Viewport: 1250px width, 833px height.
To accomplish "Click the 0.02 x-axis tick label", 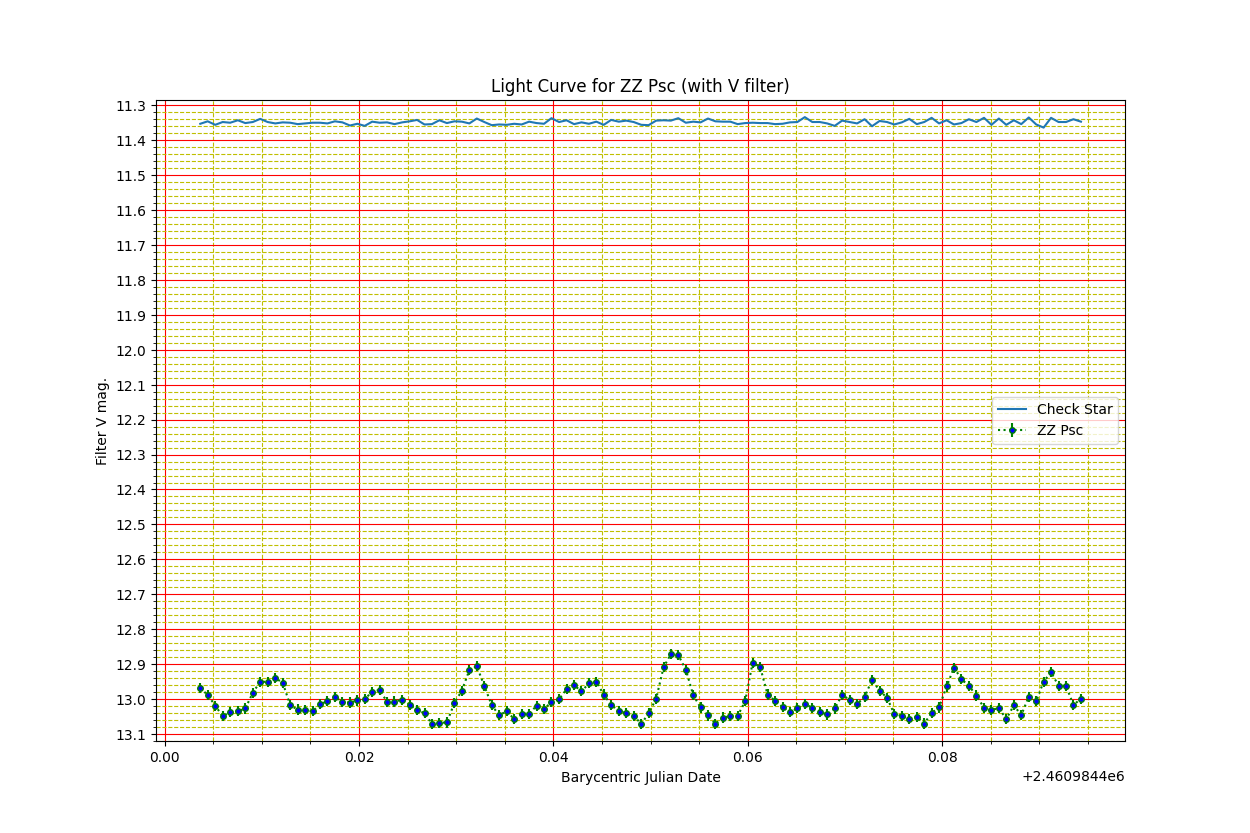I will pos(359,757).
